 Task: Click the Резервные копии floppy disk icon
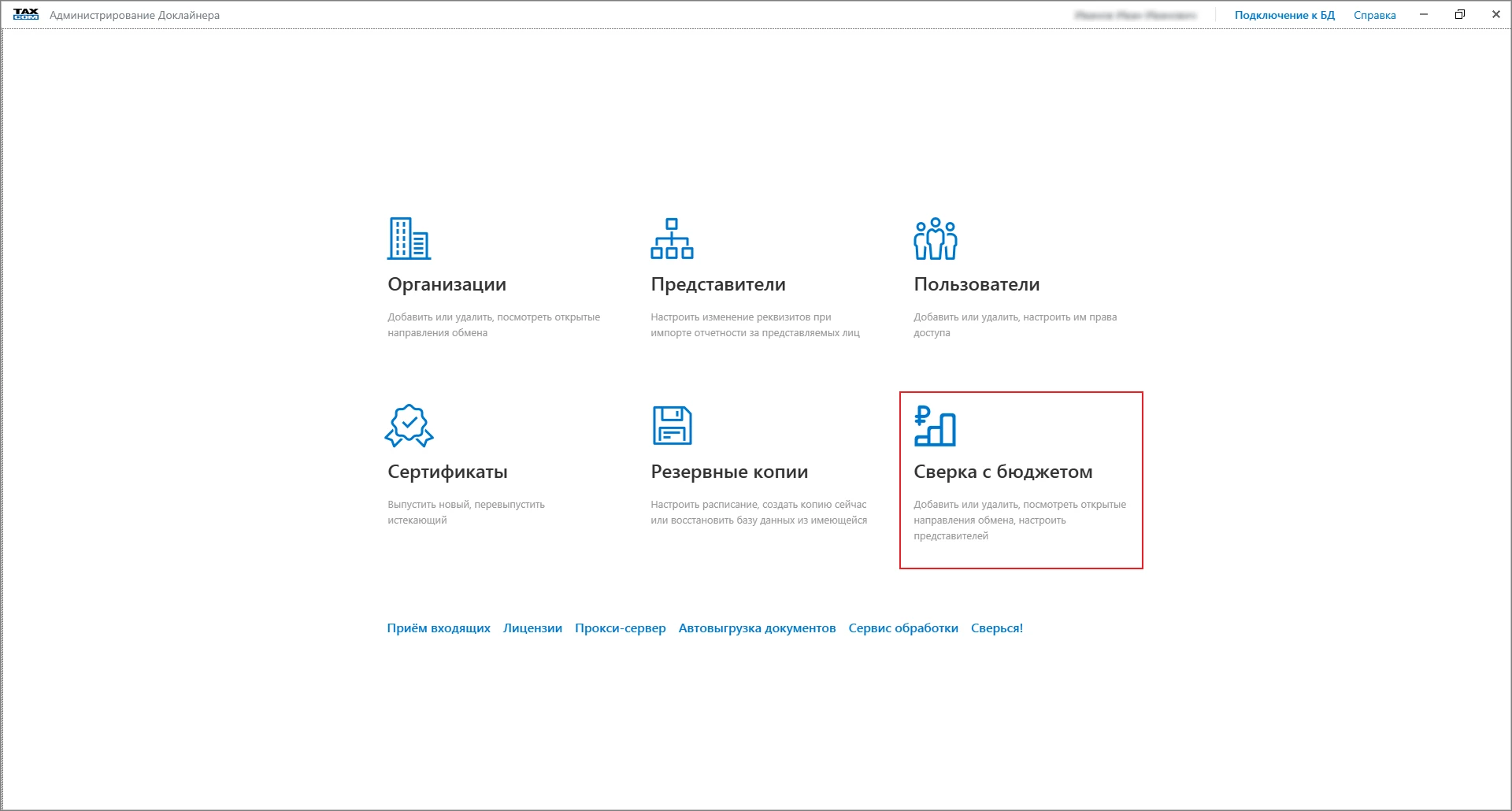[x=672, y=426]
